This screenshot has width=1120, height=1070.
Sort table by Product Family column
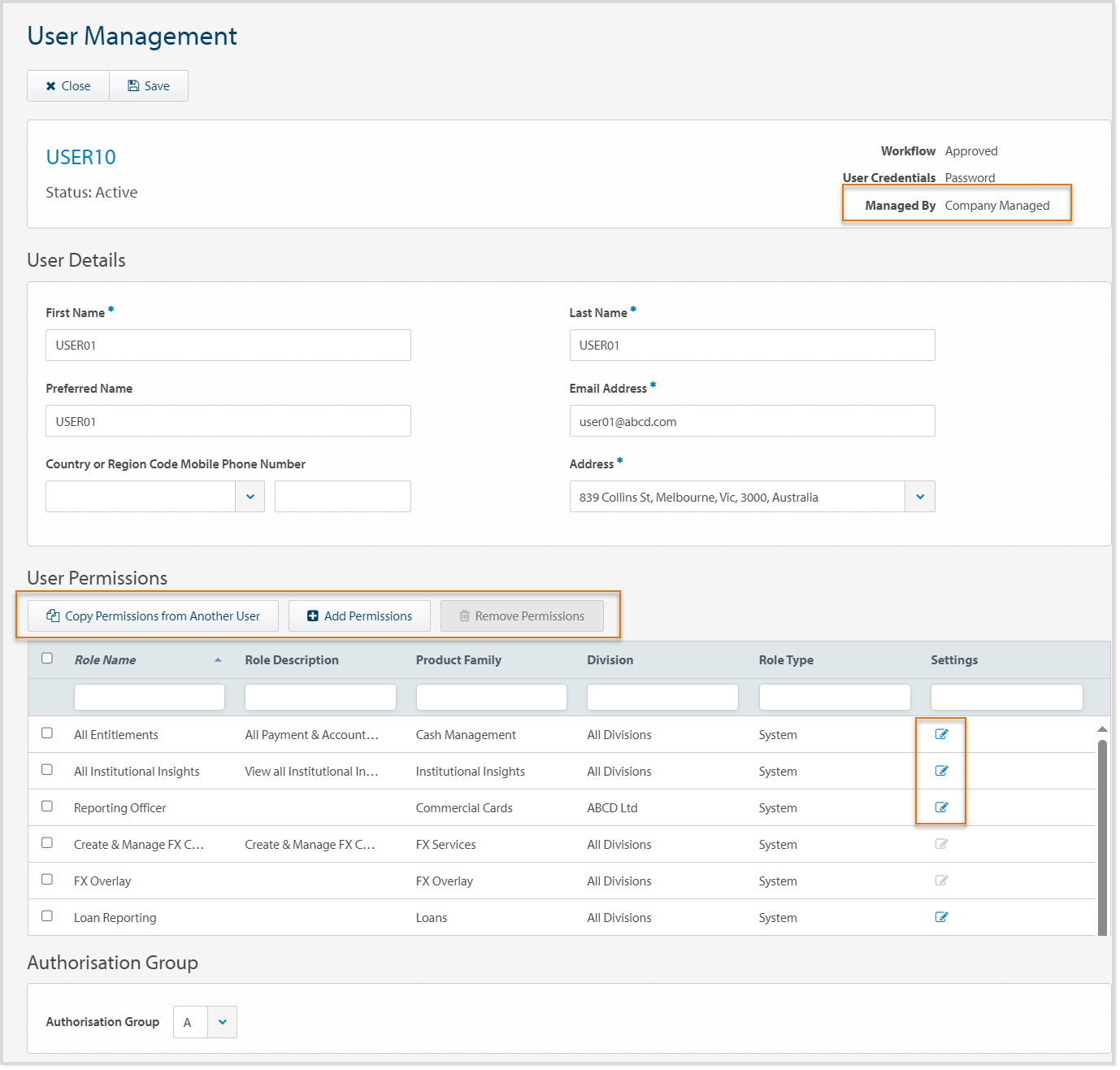tap(458, 660)
